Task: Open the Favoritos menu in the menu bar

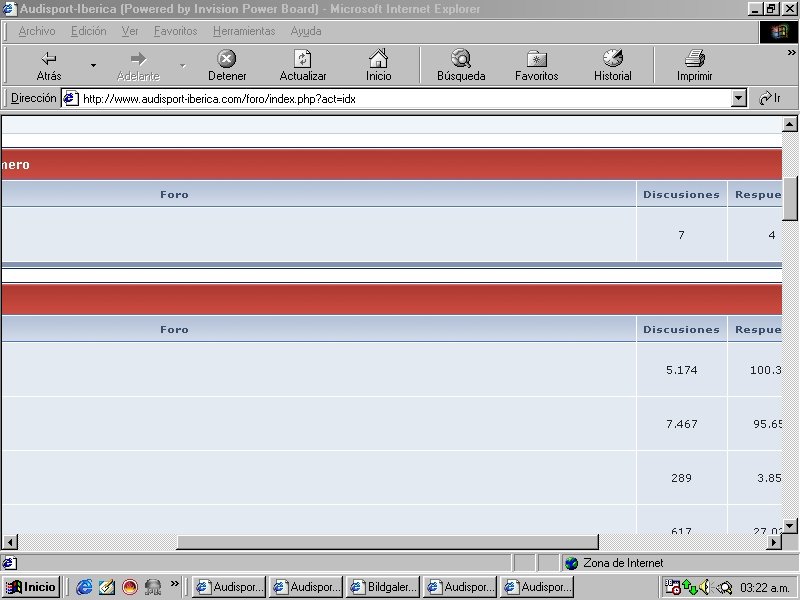Action: (176, 31)
